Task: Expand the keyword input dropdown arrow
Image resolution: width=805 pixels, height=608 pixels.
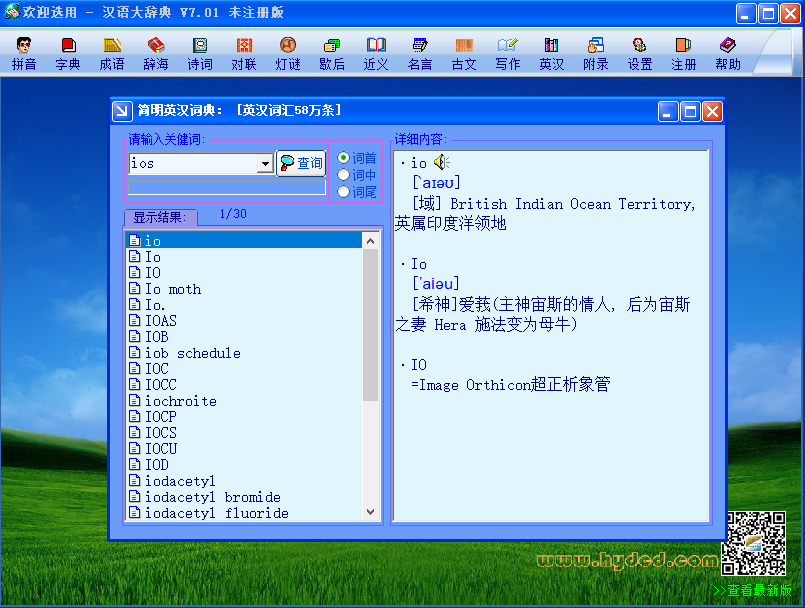Action: (265, 164)
